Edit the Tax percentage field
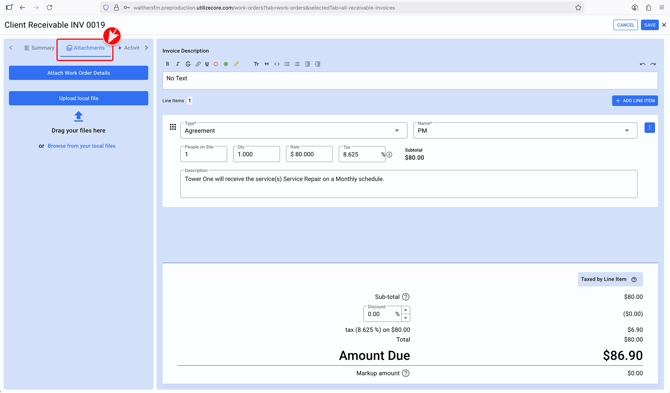The height and width of the screenshot is (393, 670). click(x=361, y=154)
